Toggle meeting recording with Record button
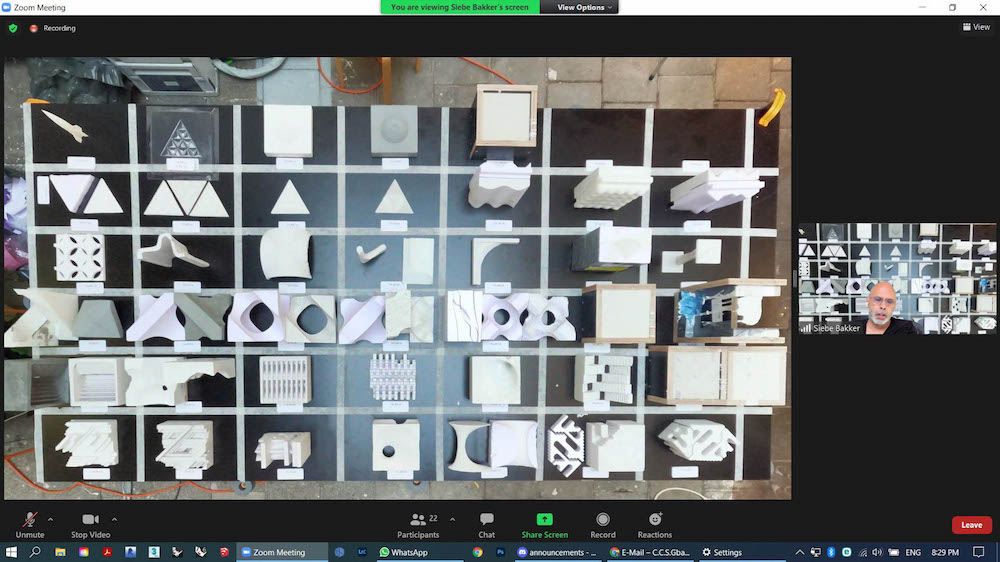 point(602,523)
